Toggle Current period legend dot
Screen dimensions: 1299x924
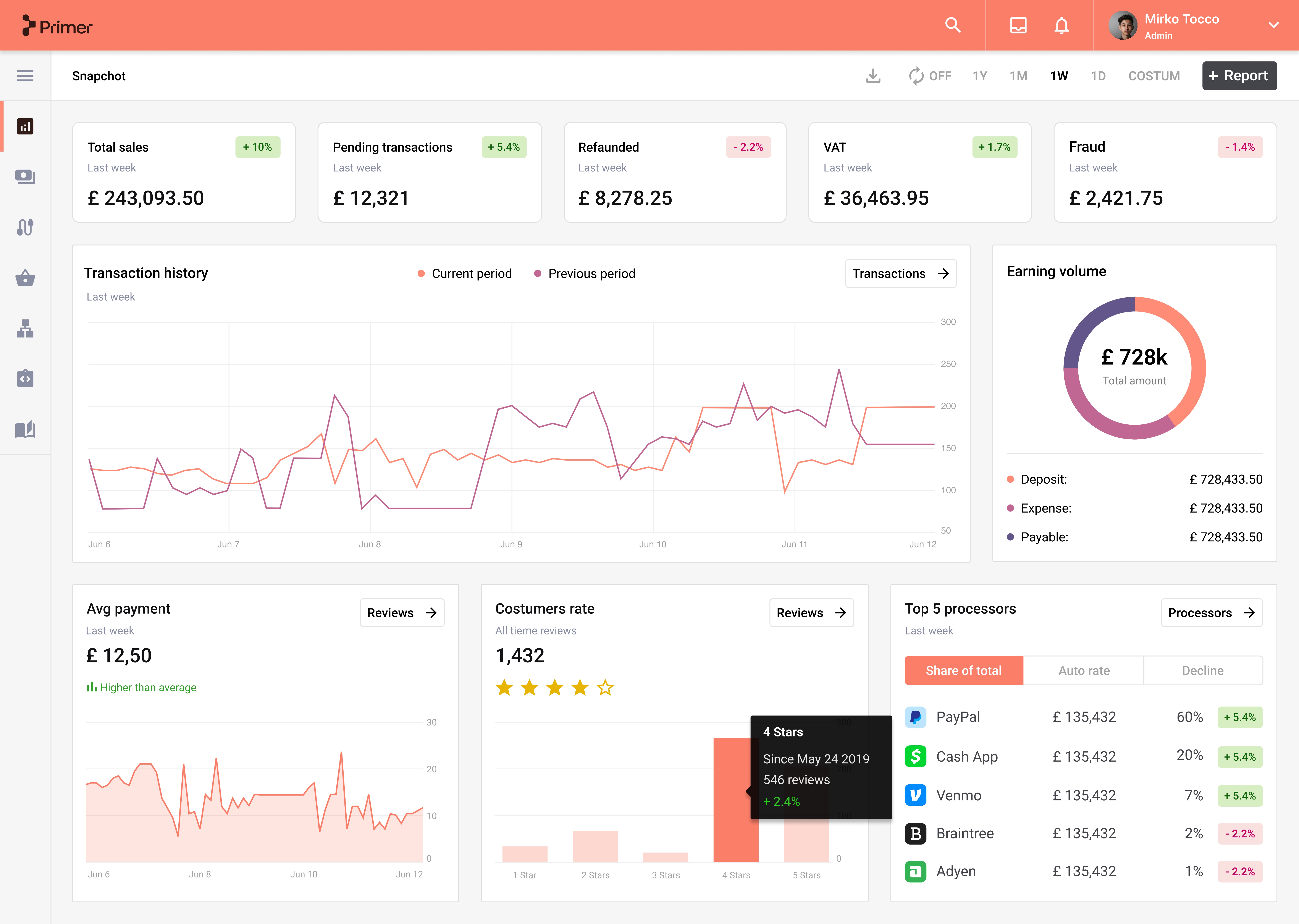422,274
